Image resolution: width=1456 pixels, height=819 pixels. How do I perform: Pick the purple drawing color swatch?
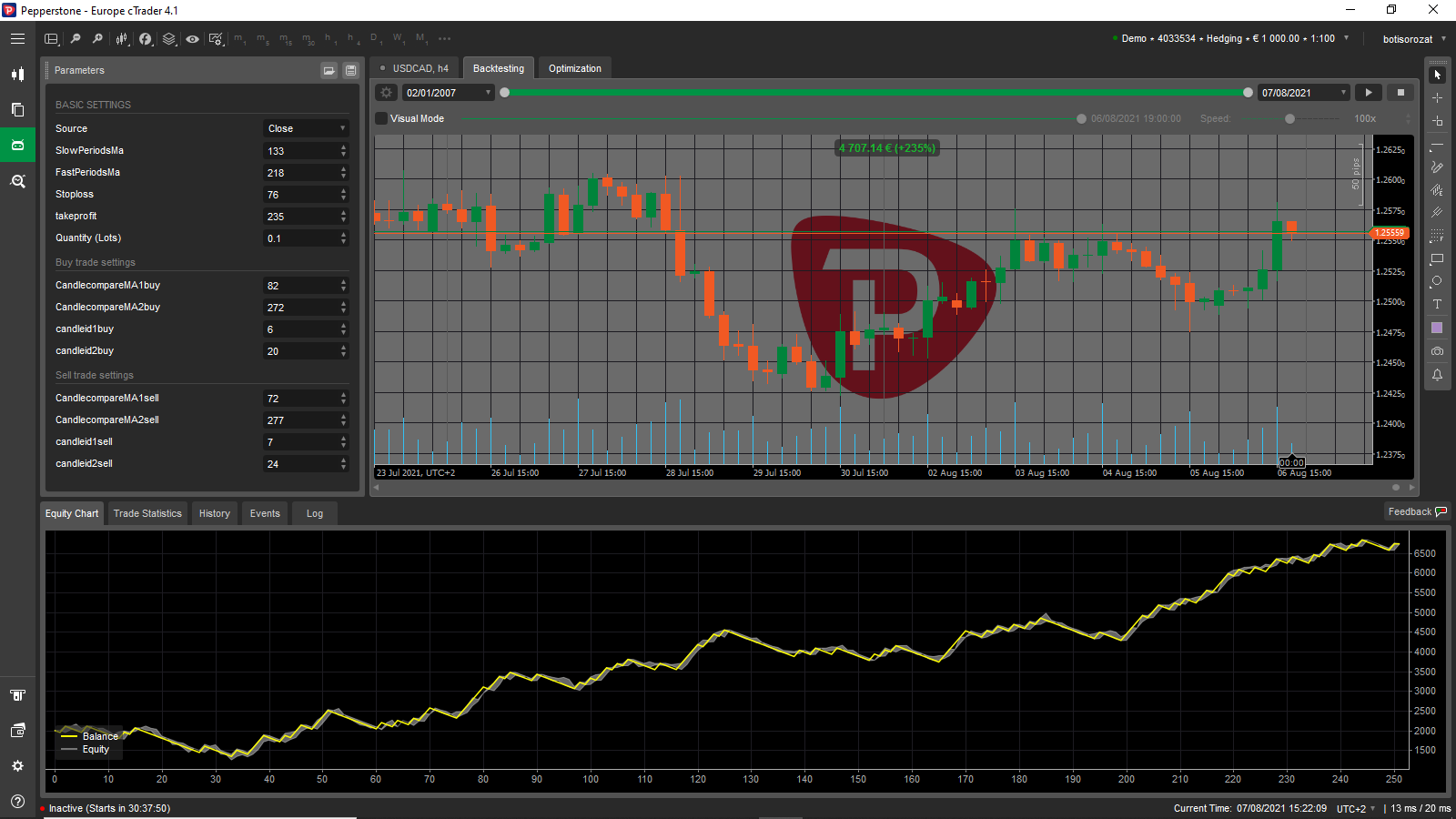pos(1437,328)
